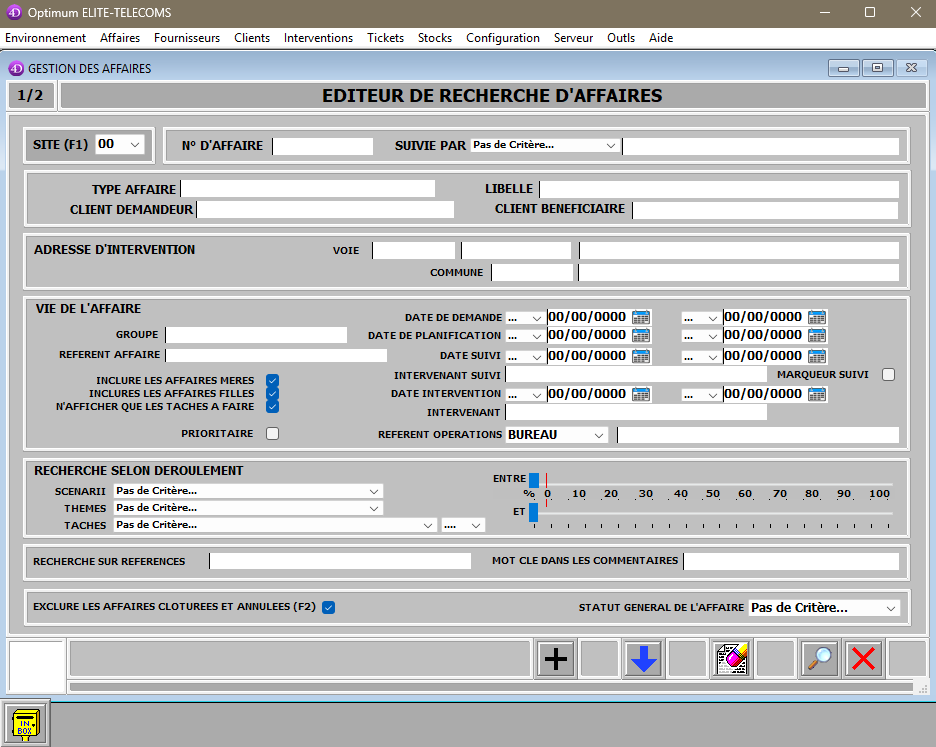The image size is (936, 747).
Task: Click the Entre percentage slider handle
Action: coord(534,480)
